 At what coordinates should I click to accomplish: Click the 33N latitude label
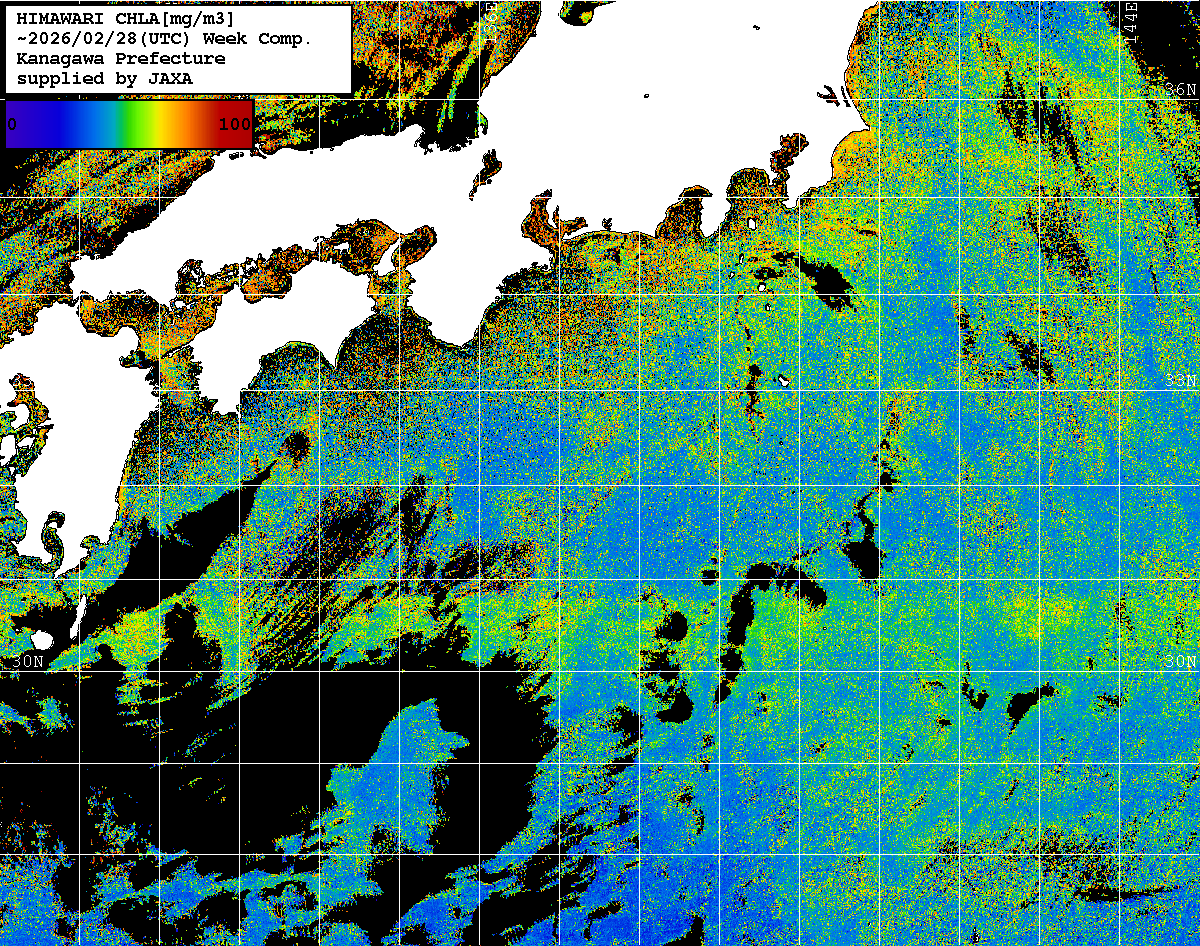pos(1180,381)
